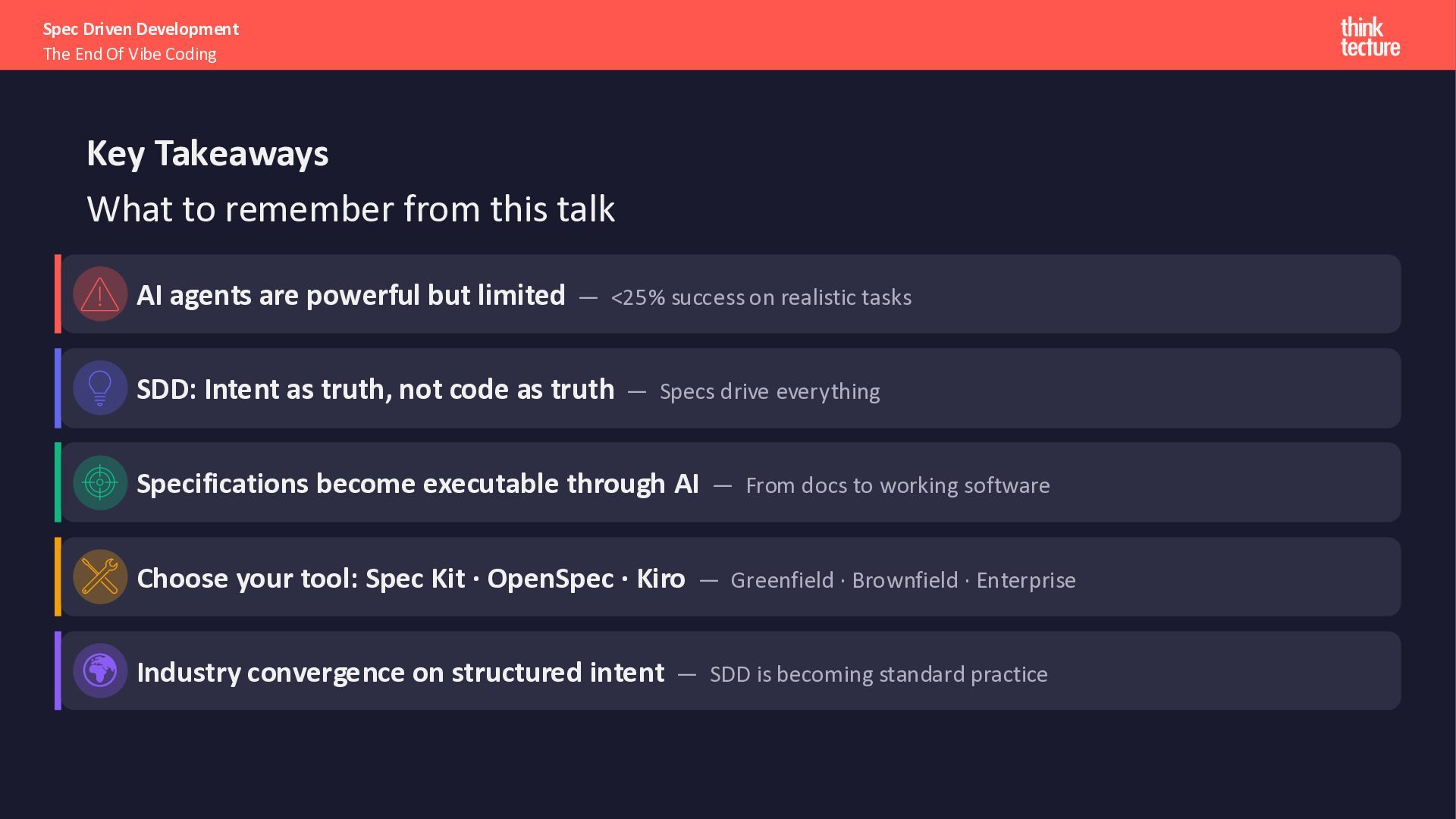Click the purple accent bar beside Industry row
Image resolution: width=1456 pixels, height=819 pixels.
pos(58,670)
